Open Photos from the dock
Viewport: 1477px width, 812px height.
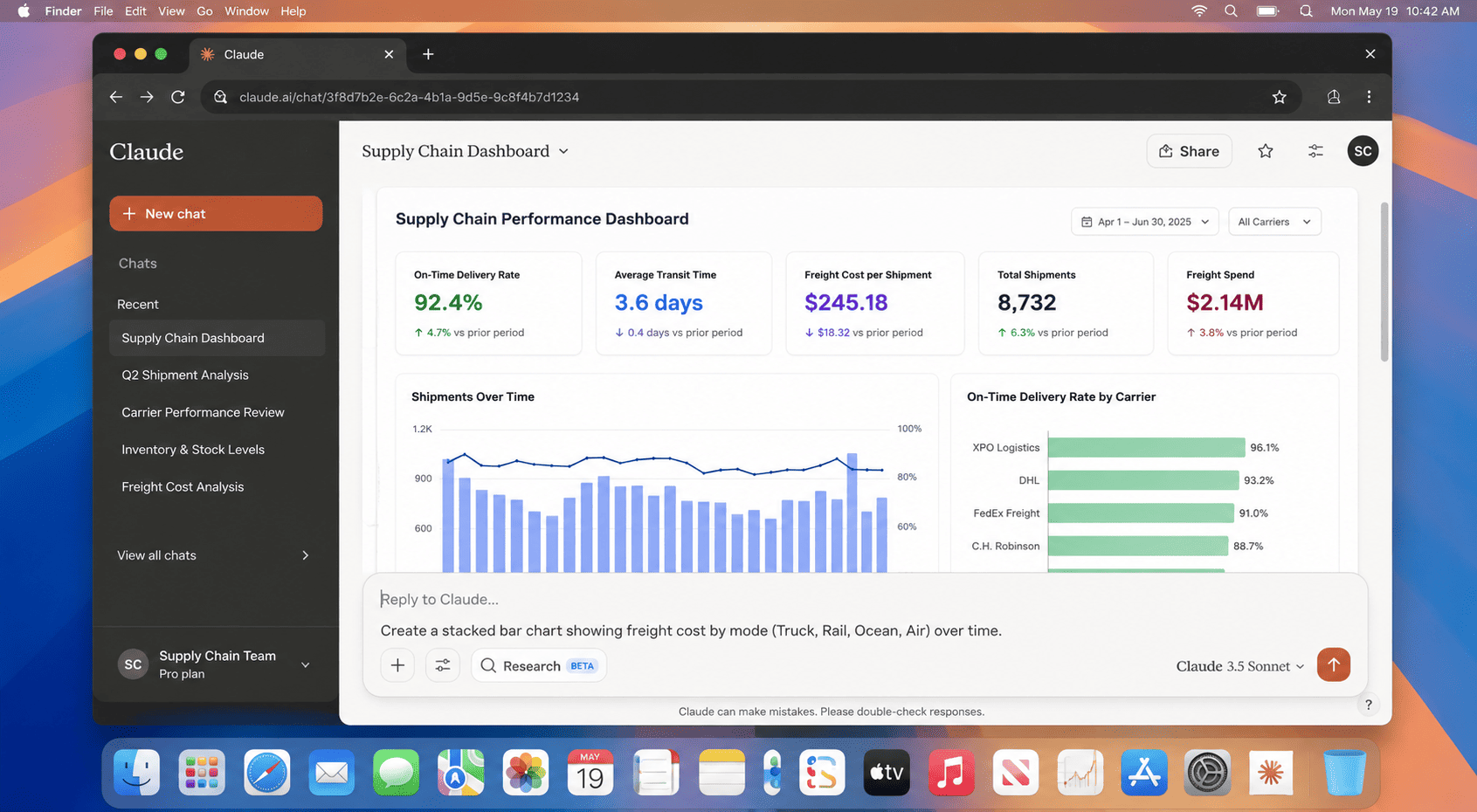[x=525, y=773]
